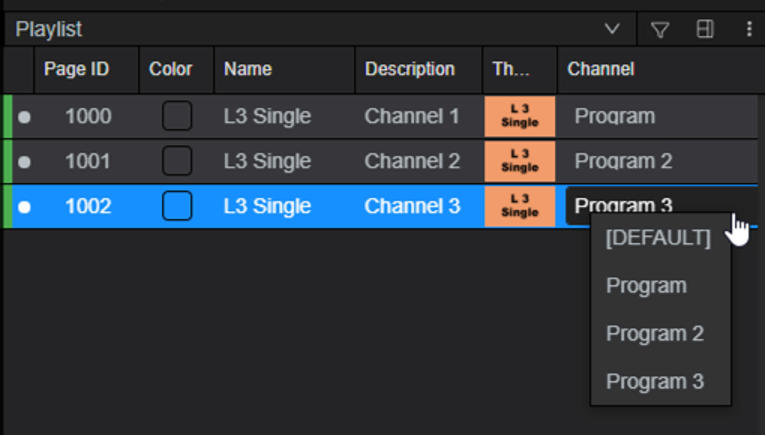This screenshot has height=436, width=766.
Task: Open the Playlist kebab options menu
Action: click(749, 30)
